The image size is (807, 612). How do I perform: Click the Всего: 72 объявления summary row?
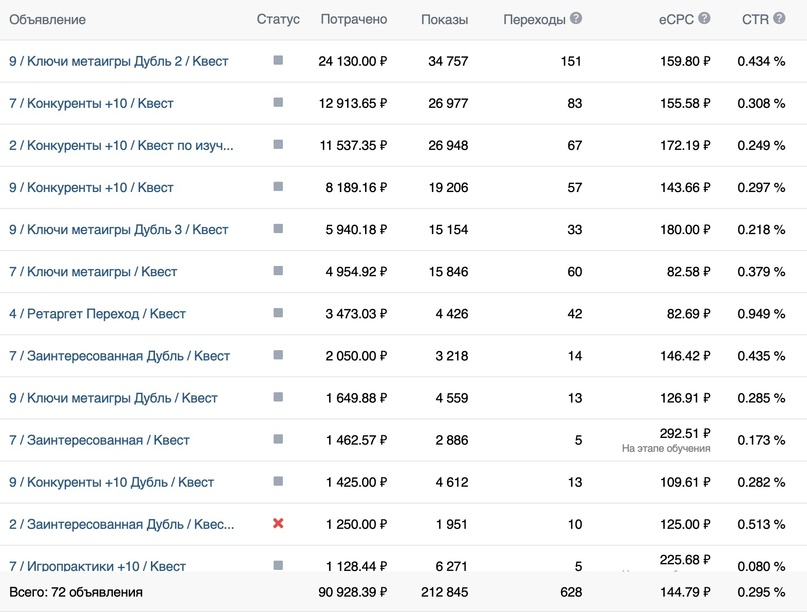[76, 592]
